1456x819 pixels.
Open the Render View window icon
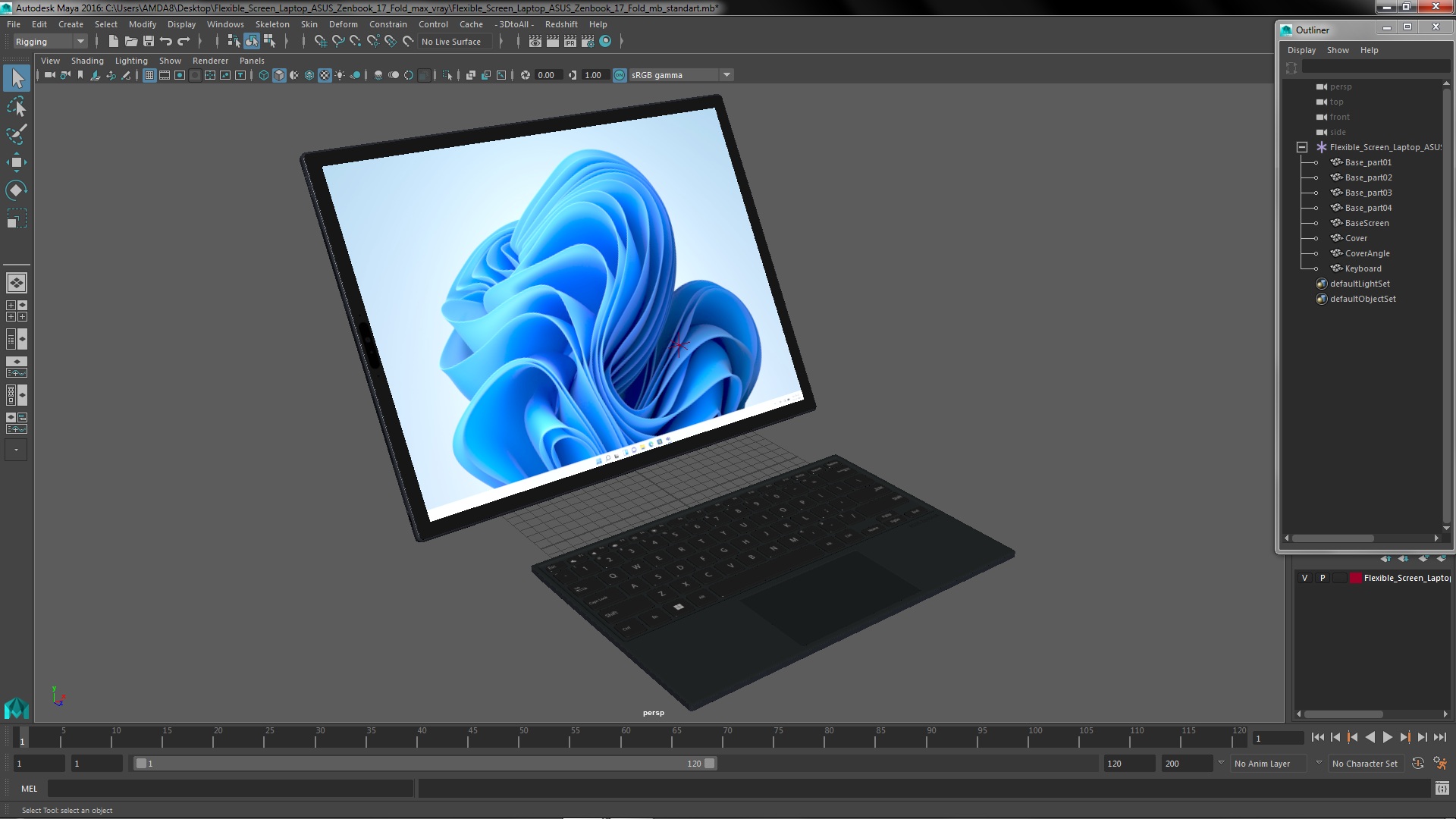[535, 42]
